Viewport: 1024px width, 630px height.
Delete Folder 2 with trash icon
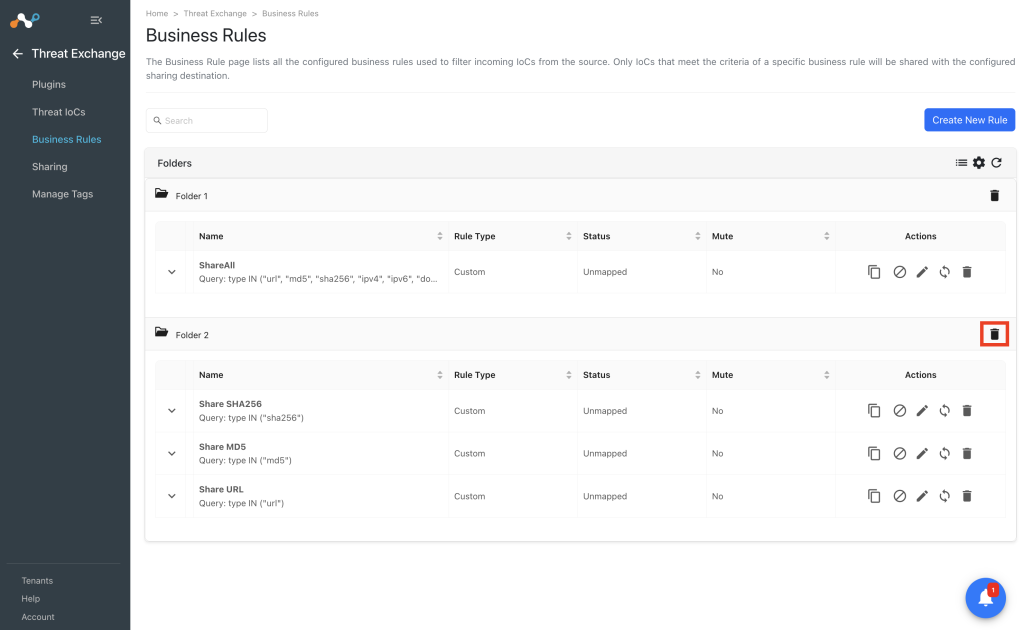995,334
